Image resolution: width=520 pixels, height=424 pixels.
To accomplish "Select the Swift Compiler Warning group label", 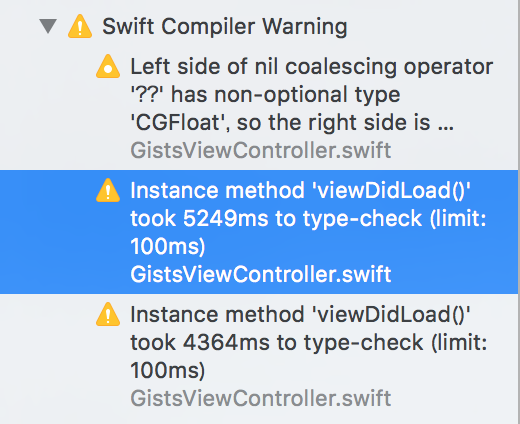I will (225, 26).
